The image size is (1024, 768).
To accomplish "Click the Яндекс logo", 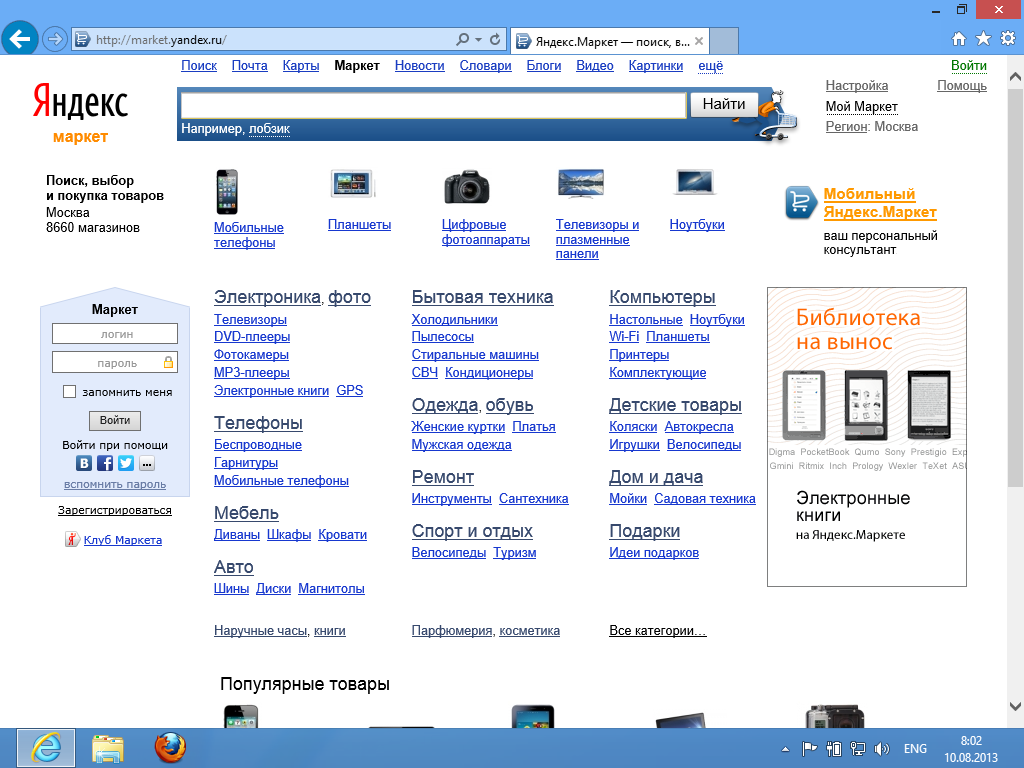I will 80,101.
